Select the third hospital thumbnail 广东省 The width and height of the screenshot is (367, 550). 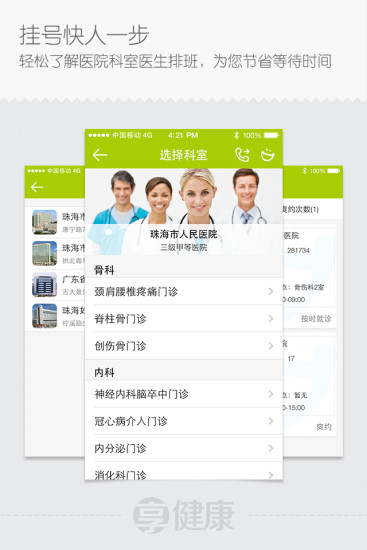coord(45,284)
